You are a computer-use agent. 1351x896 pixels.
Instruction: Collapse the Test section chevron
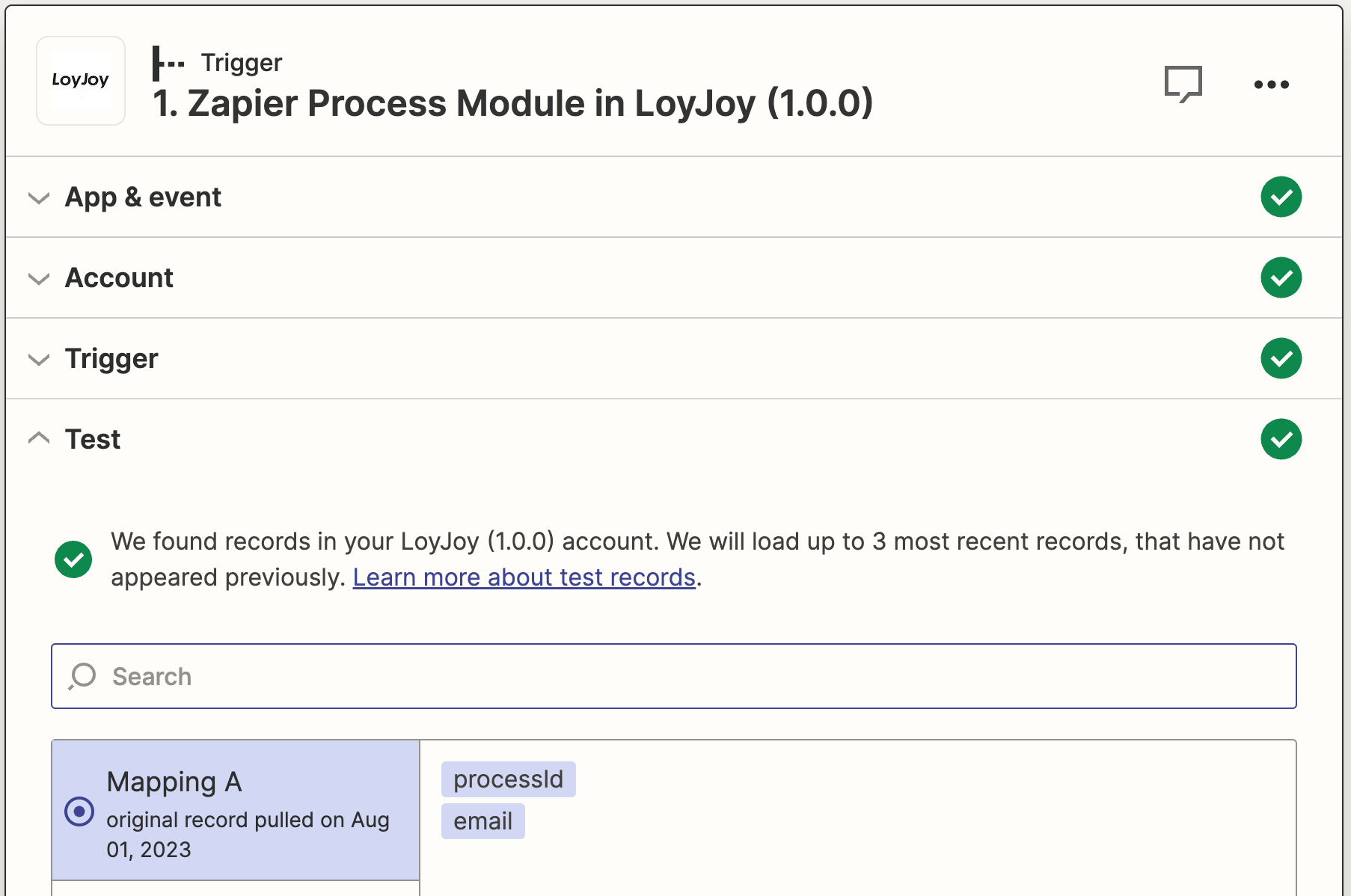(39, 438)
